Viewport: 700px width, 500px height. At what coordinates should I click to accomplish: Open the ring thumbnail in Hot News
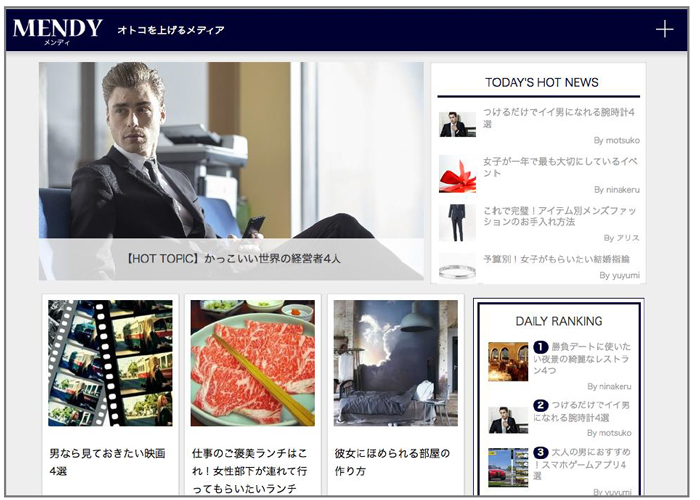(x=457, y=267)
